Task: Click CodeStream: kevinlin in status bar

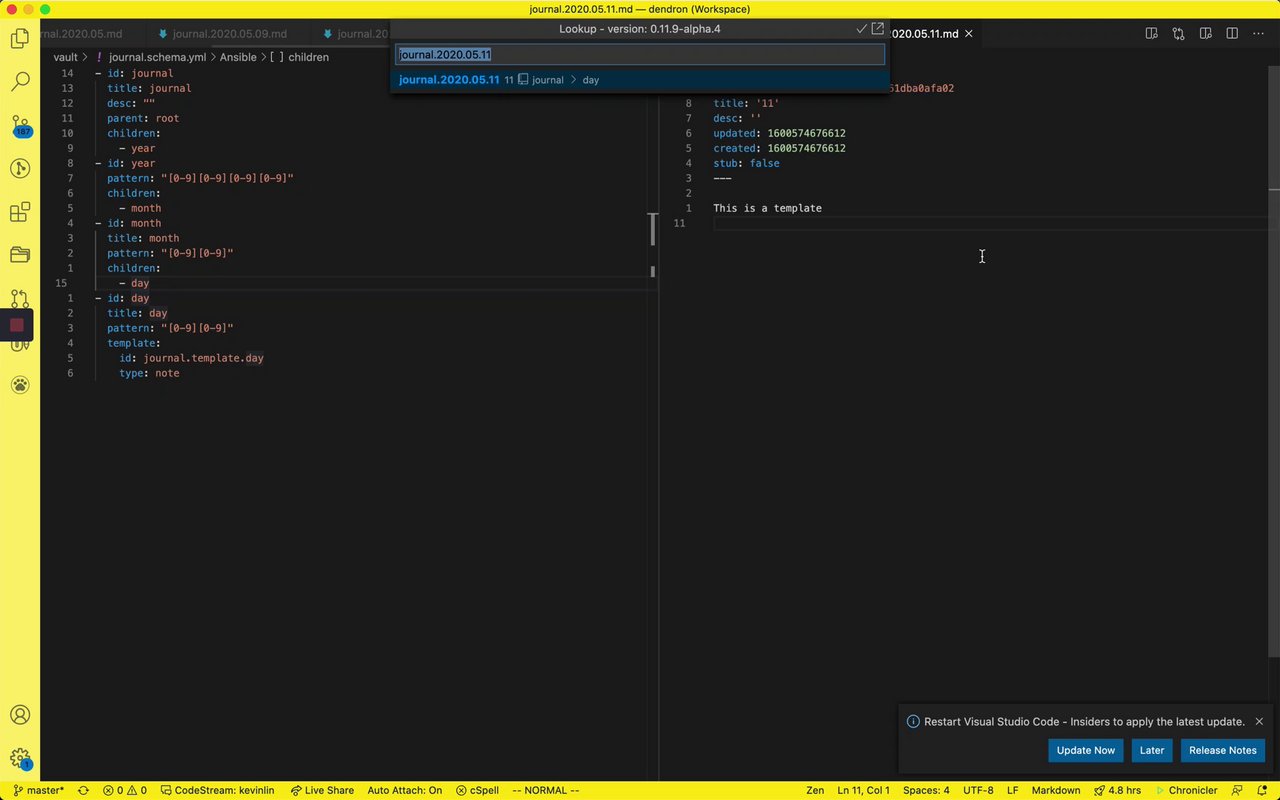Action: [x=217, y=790]
